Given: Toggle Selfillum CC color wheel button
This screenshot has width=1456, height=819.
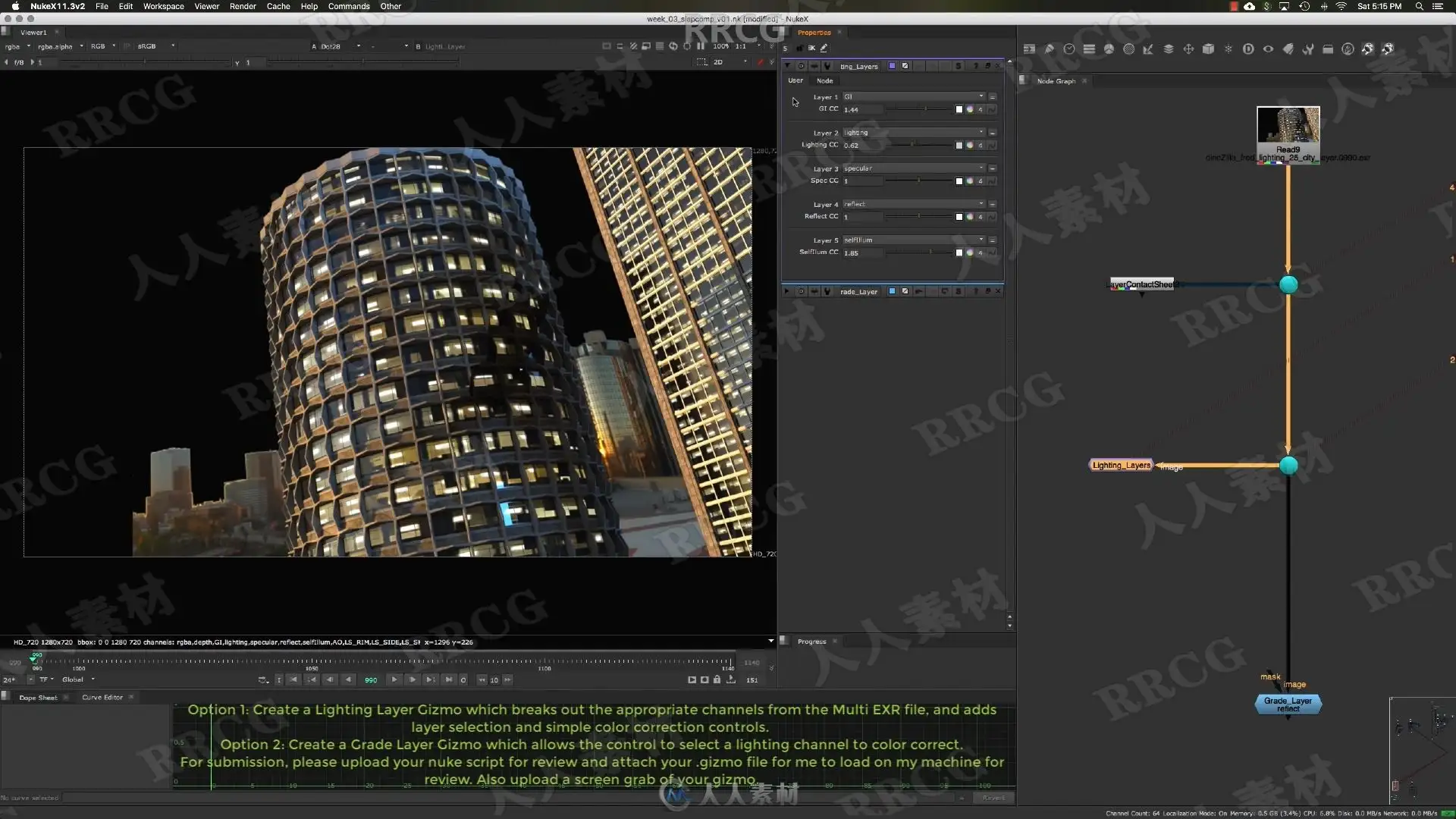Looking at the screenshot, I should click(x=970, y=253).
